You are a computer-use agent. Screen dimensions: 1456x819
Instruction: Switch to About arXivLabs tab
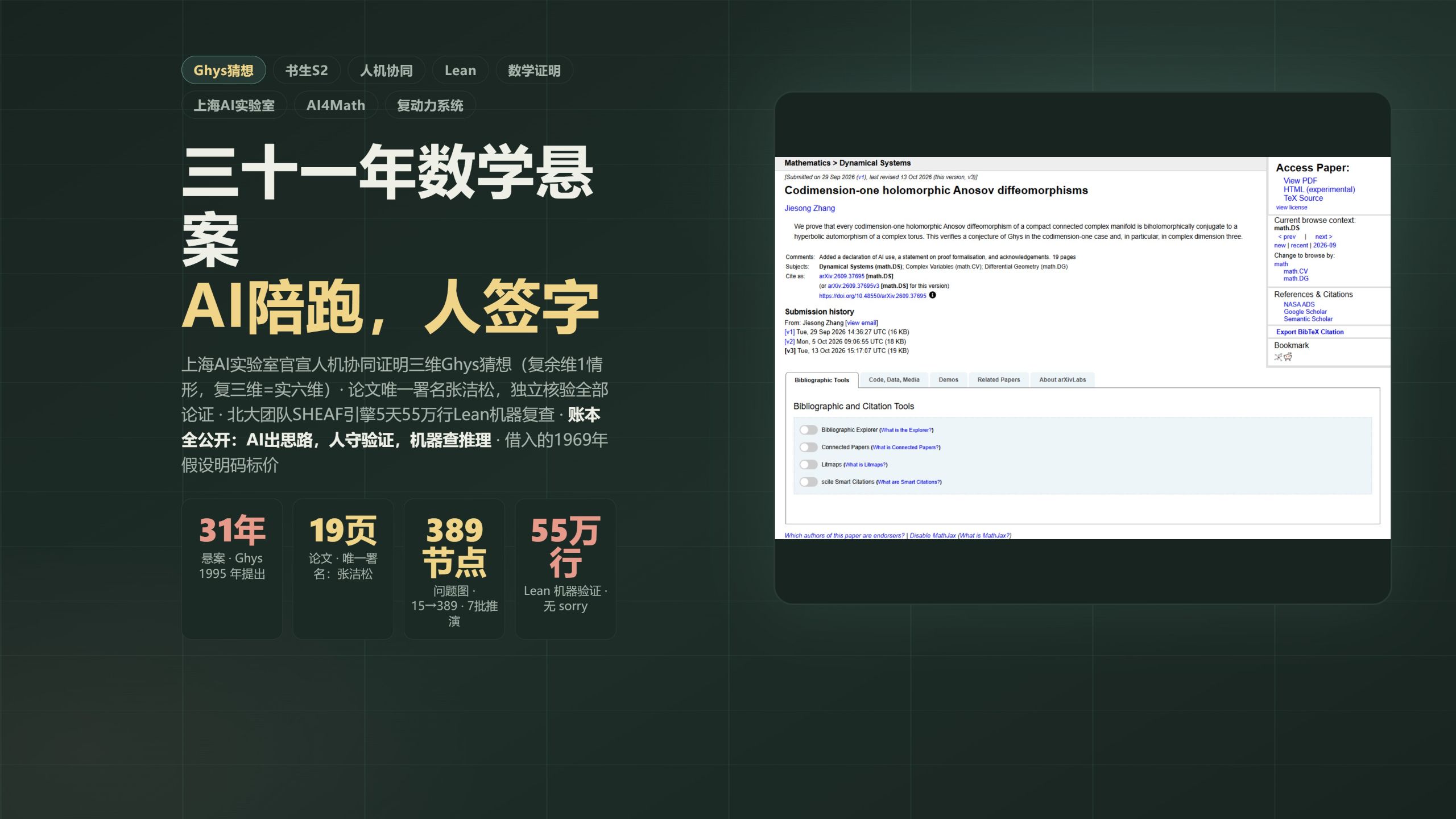(1062, 379)
